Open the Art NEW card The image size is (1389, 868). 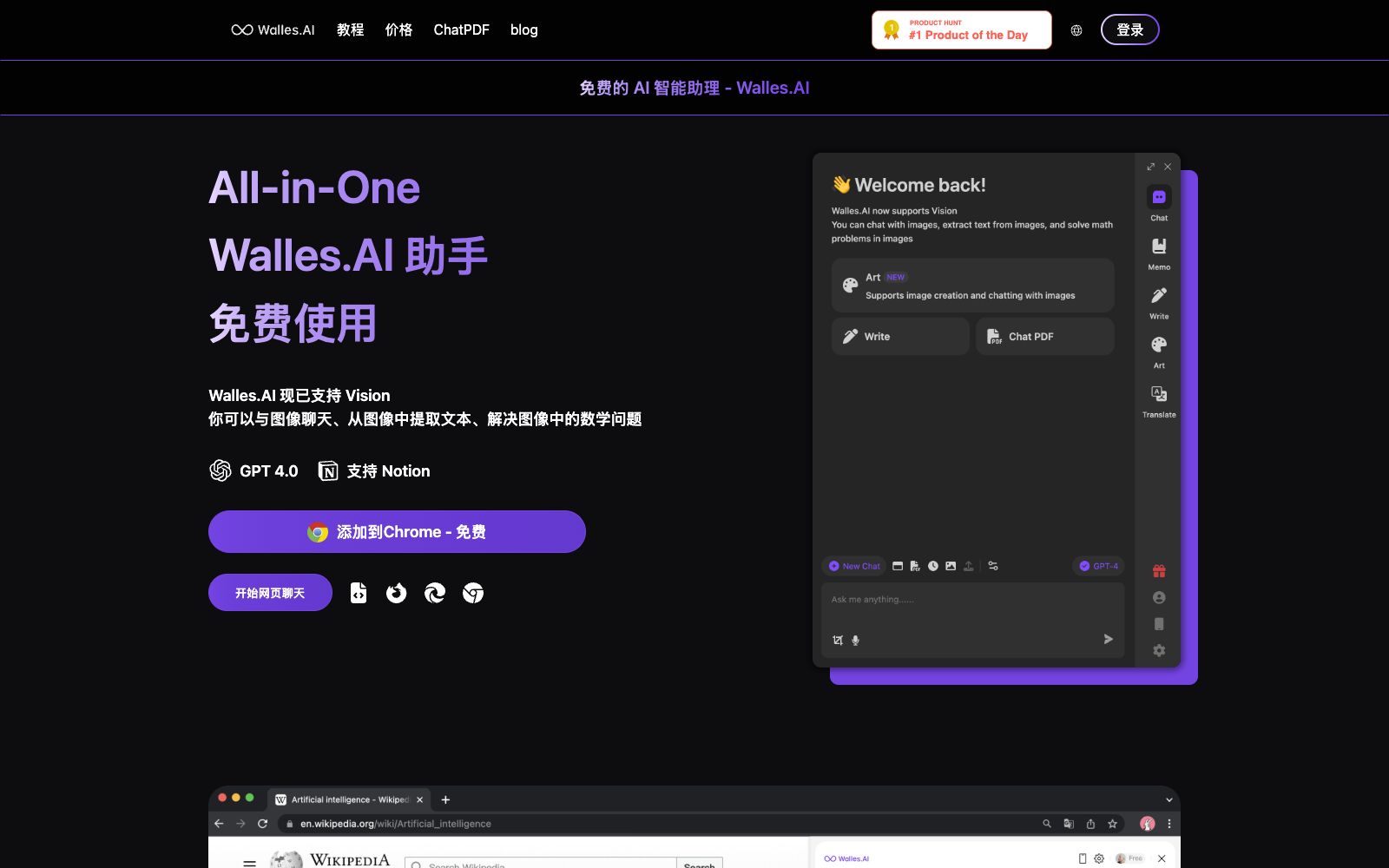pyautogui.click(x=972, y=286)
